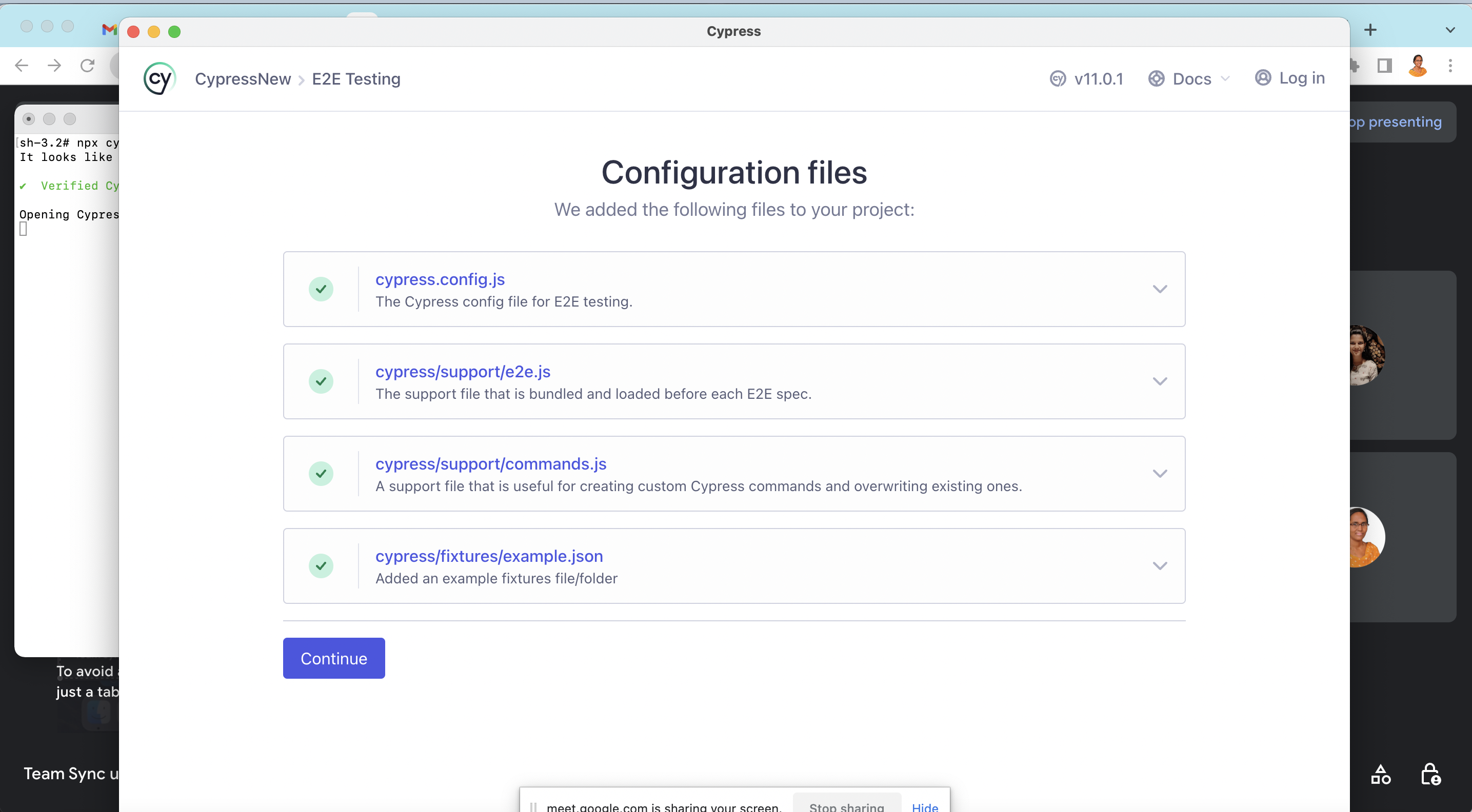Click the 'Opening Cypres' line in the terminal window

69,214
